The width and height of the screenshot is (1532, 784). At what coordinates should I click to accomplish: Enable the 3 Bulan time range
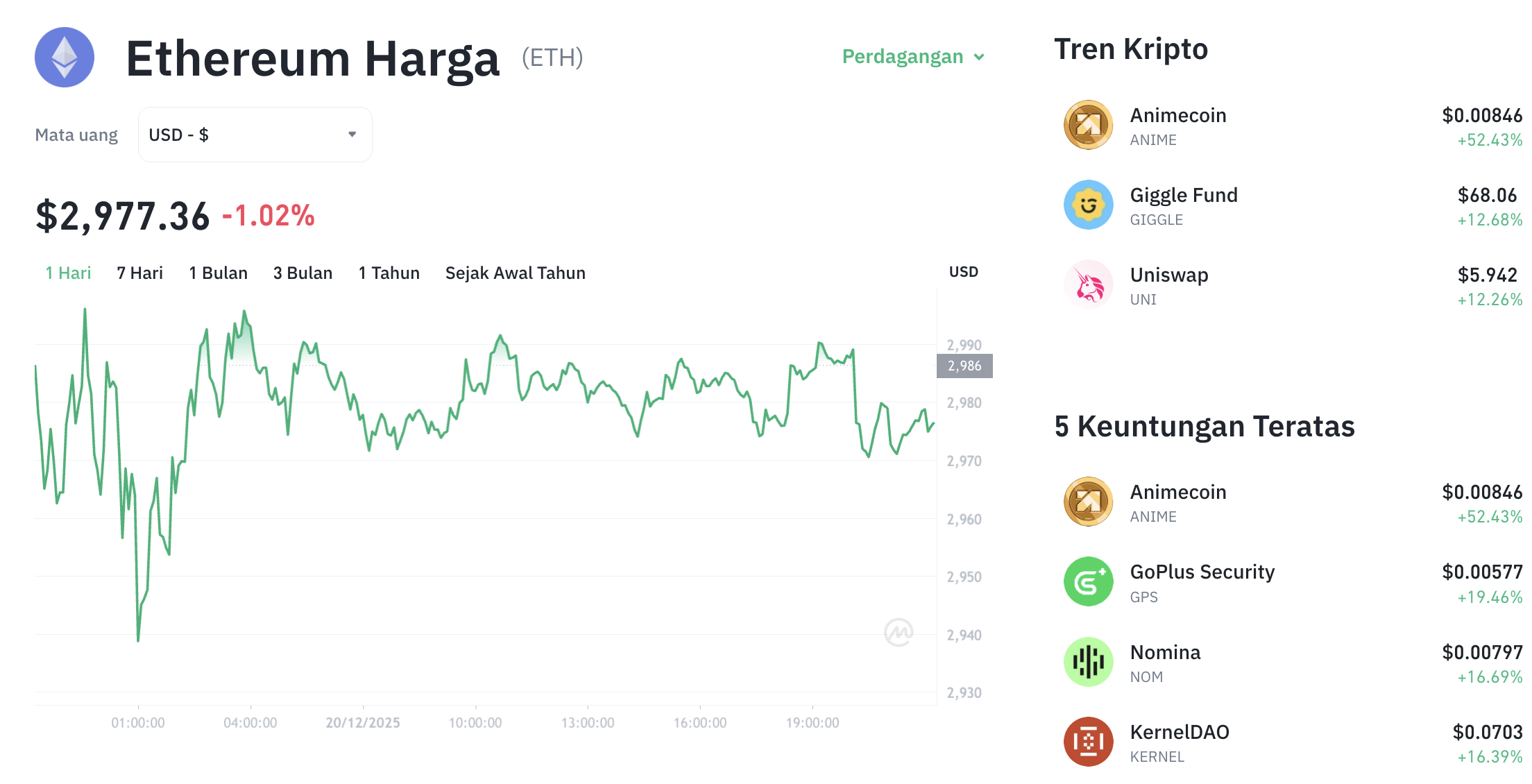303,273
